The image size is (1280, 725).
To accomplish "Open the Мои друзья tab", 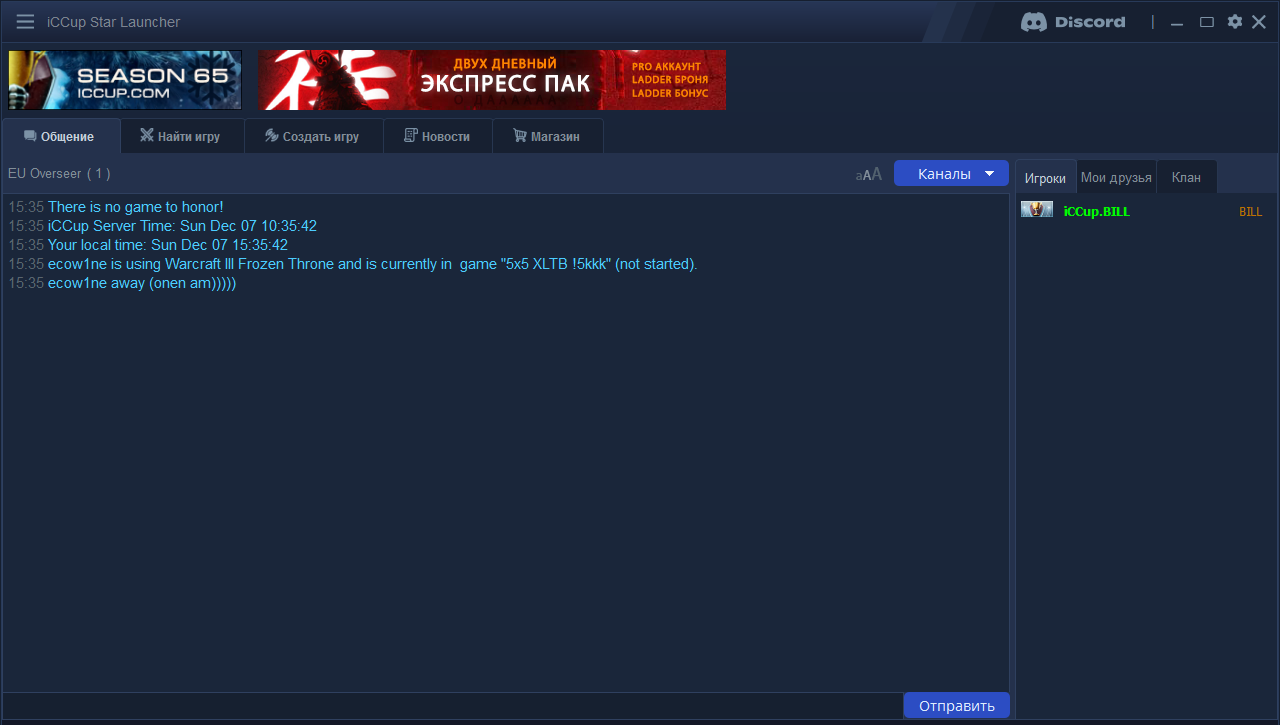I will [1116, 177].
